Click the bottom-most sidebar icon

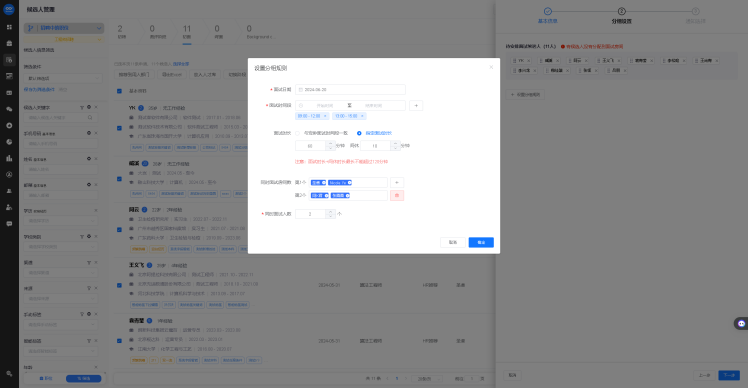tap(9, 374)
